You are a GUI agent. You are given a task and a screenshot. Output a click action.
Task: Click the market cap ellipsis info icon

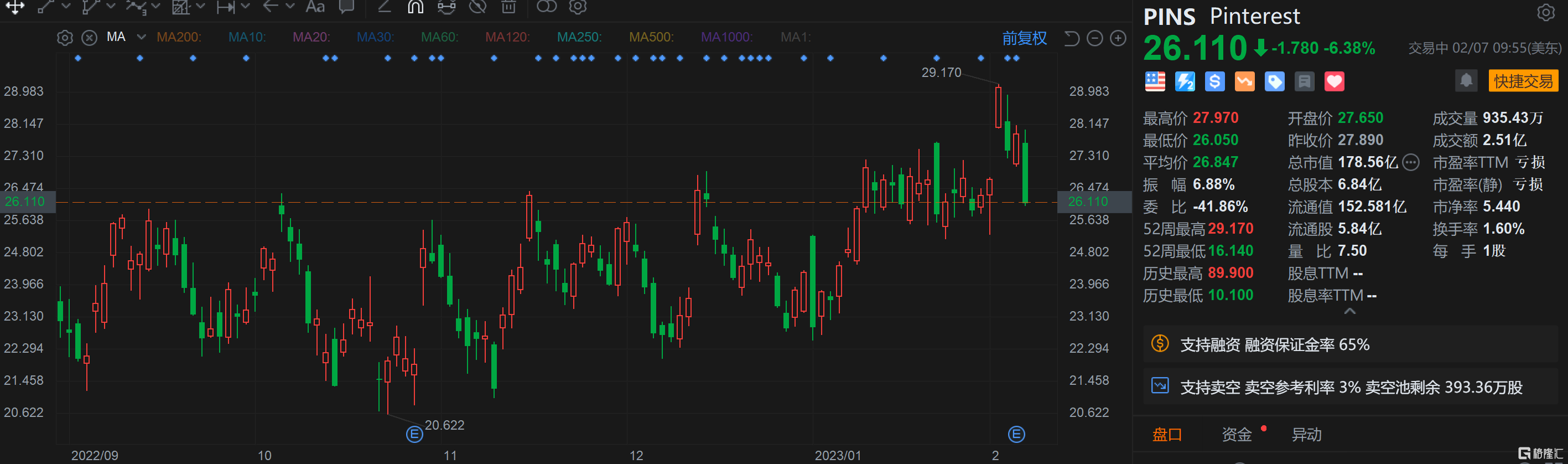[1411, 162]
